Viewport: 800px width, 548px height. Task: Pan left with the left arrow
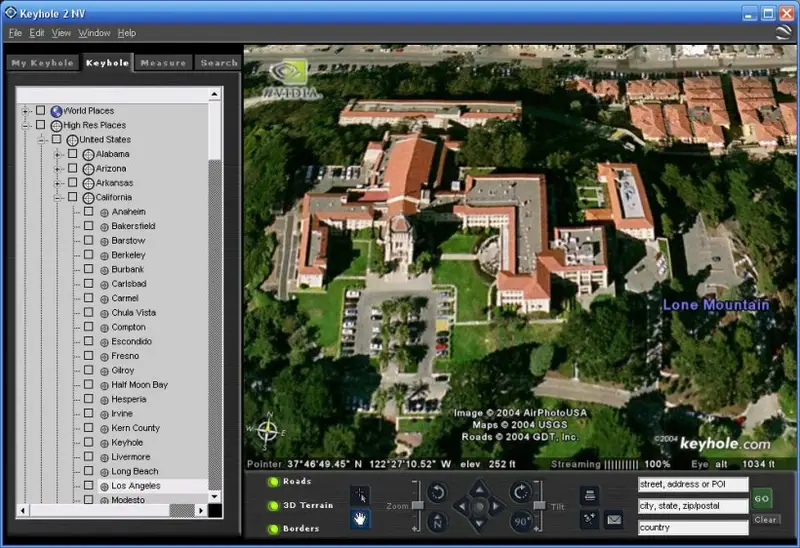462,507
